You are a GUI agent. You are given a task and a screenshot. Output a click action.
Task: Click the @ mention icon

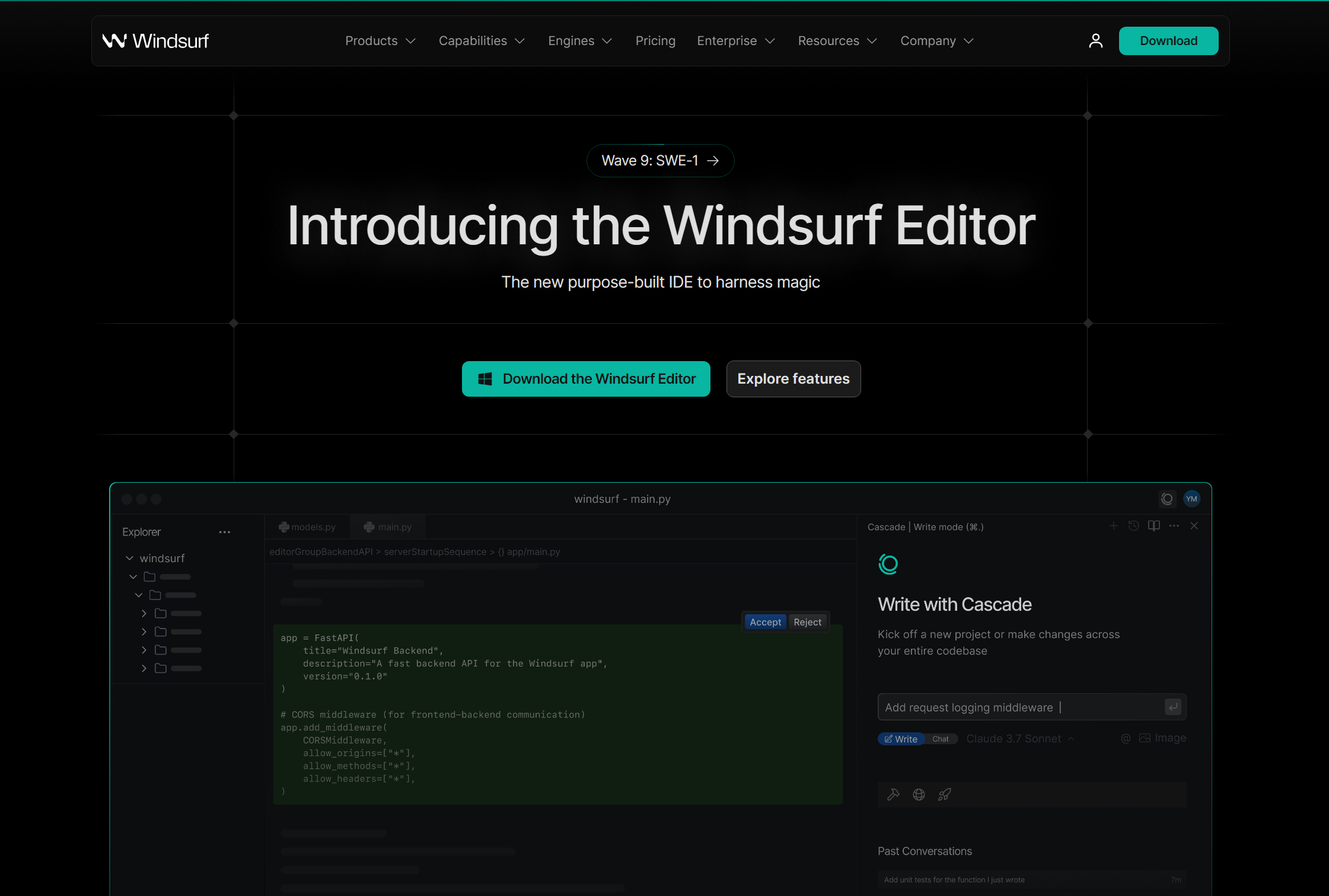[x=1126, y=738]
